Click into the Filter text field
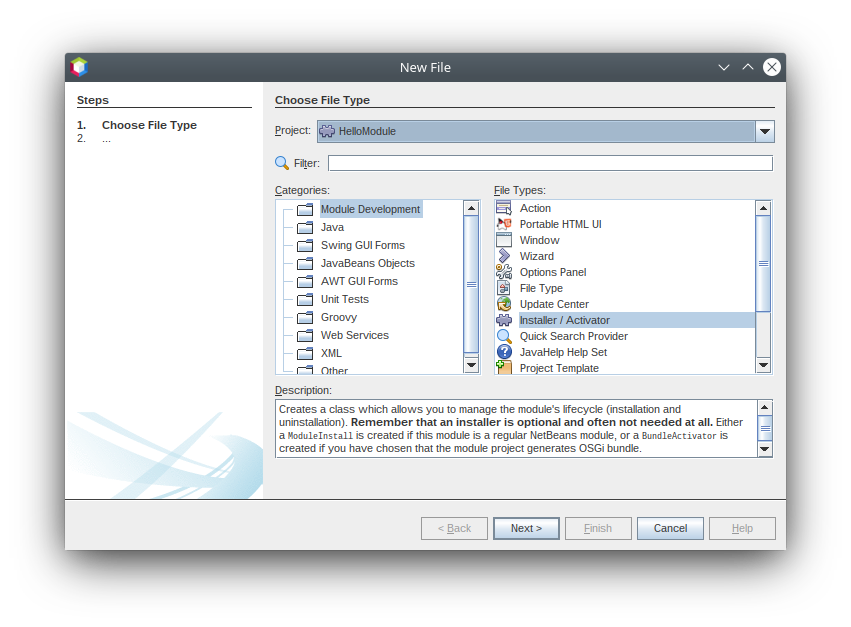Image resolution: width=851 pixels, height=627 pixels. [550, 163]
